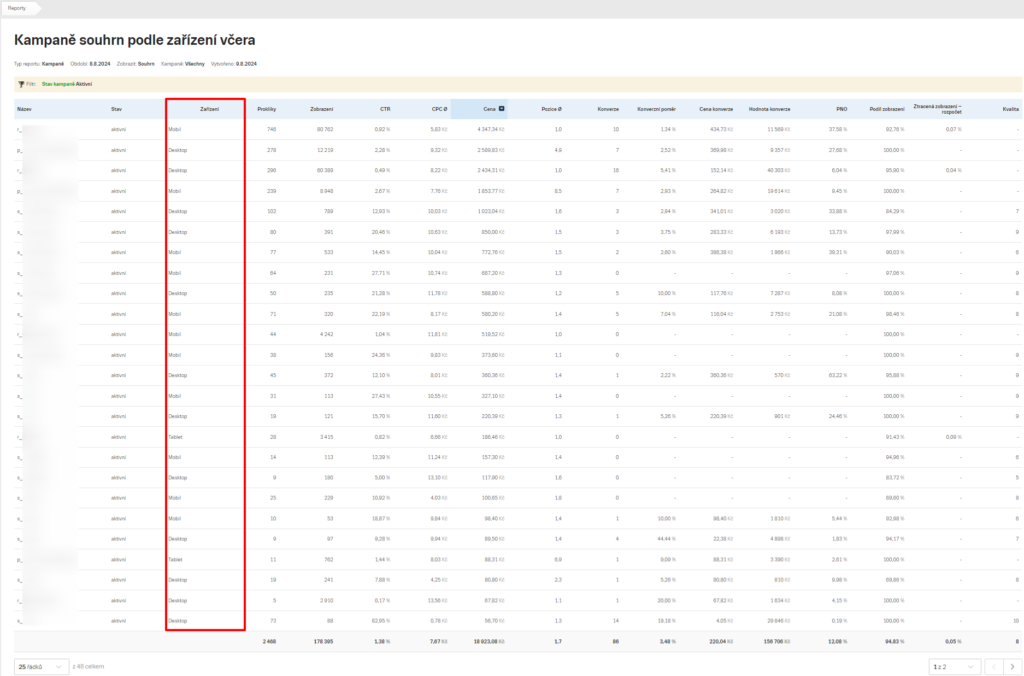
Task: Sort by the Pozice Ø column header
Action: click(551, 109)
